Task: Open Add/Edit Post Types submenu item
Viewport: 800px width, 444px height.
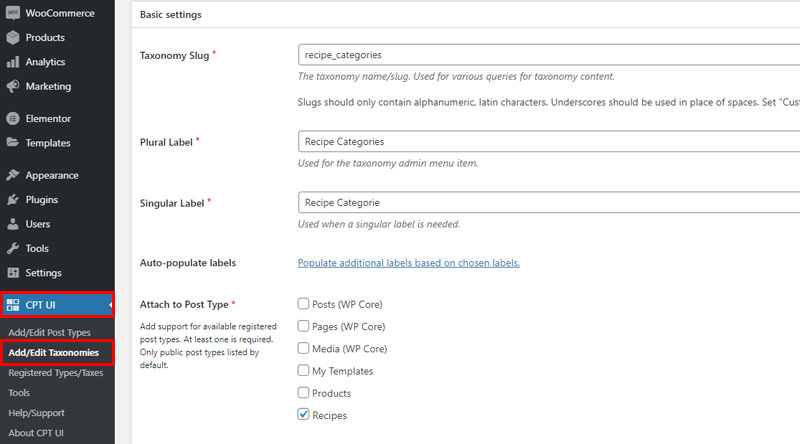Action: (49, 332)
